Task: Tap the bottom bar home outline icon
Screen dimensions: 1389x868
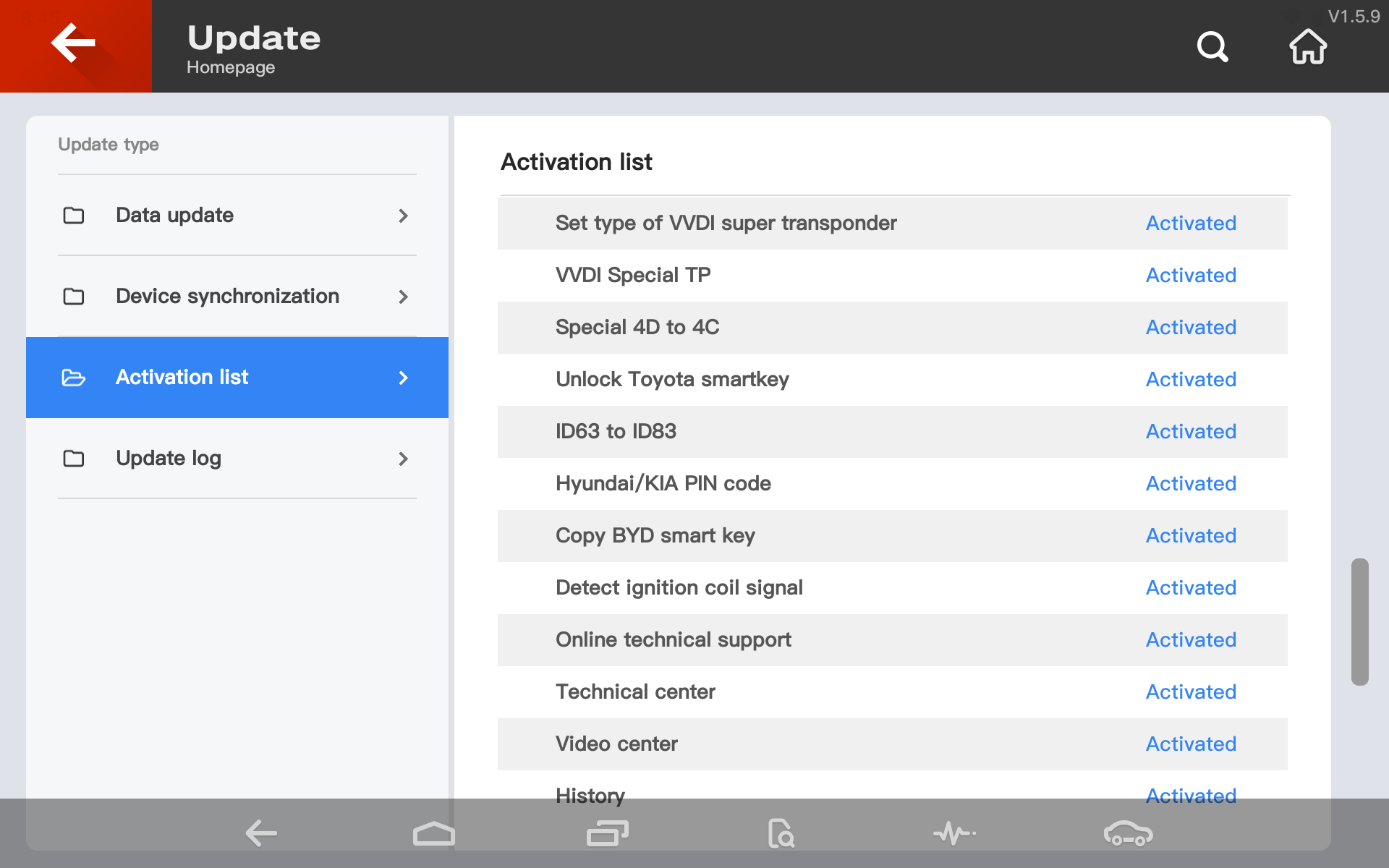Action: click(433, 833)
